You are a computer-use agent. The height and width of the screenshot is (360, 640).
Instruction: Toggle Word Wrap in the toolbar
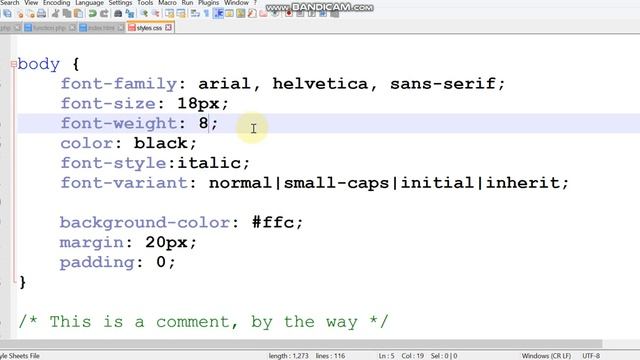[x=195, y=13]
